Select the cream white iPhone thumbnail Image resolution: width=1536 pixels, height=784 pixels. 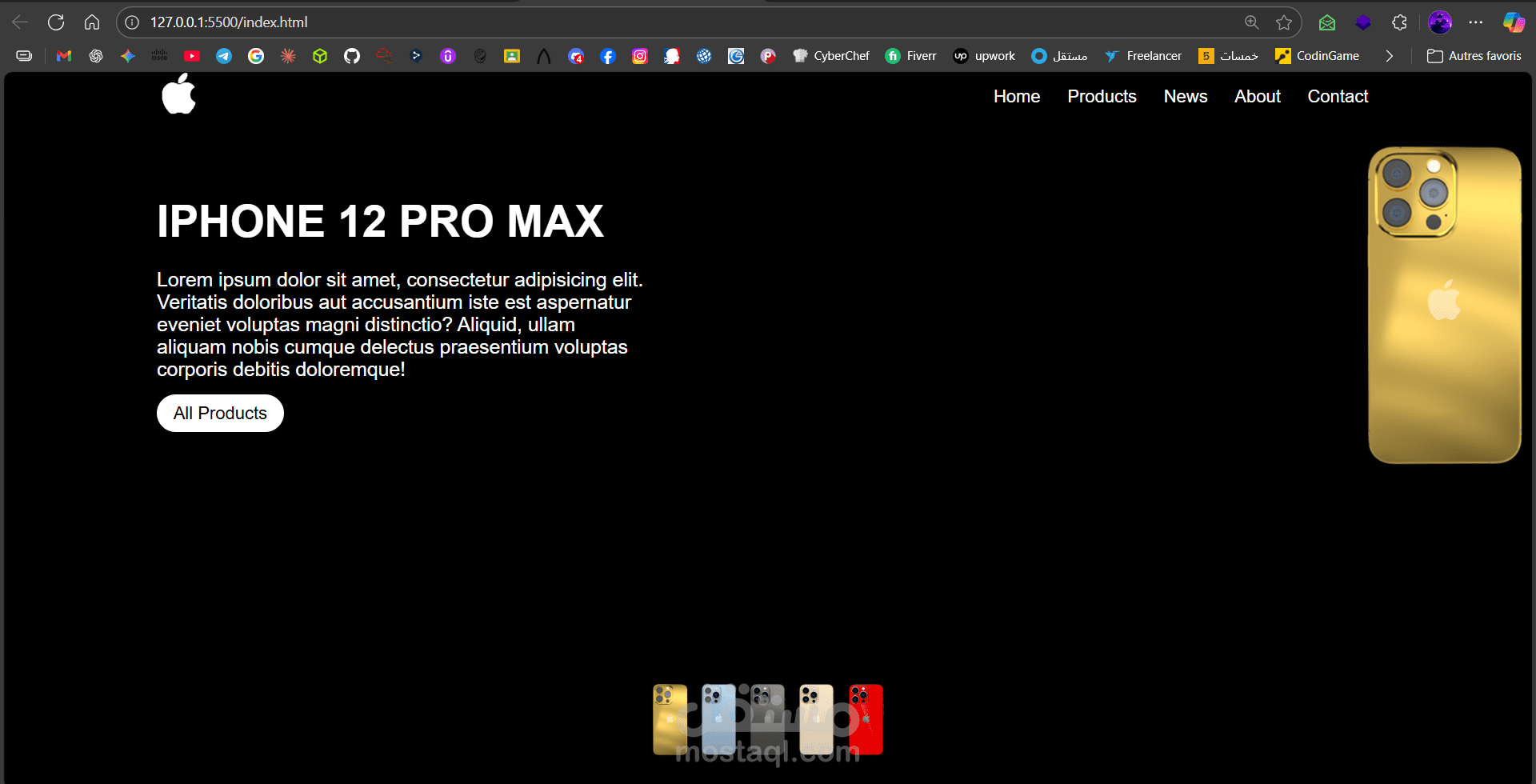pyautogui.click(x=816, y=719)
